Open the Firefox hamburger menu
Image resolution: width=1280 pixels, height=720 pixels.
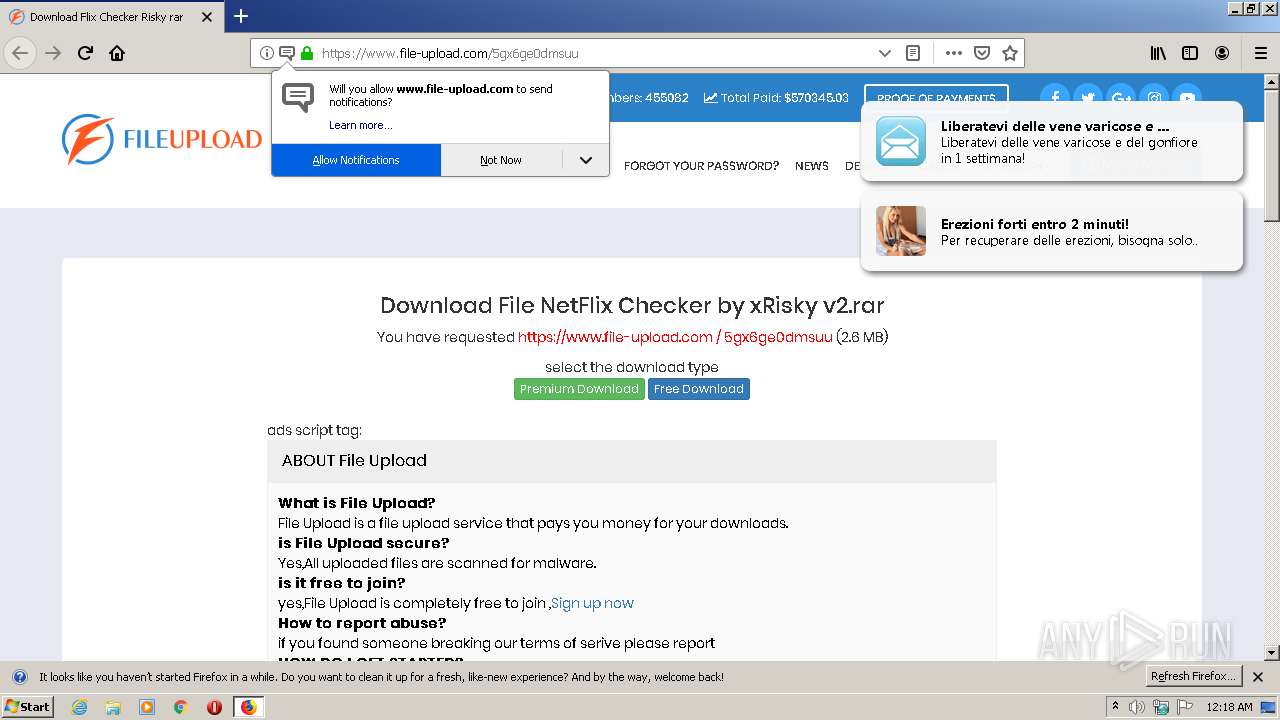1261,53
